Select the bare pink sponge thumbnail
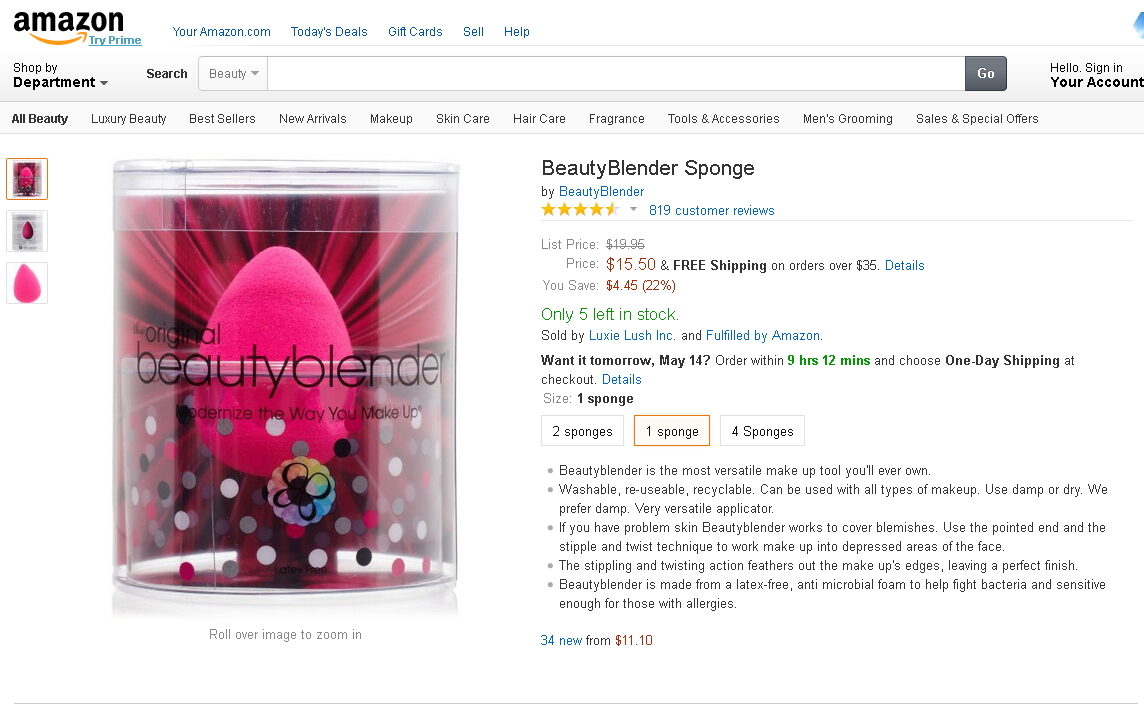 (27, 283)
